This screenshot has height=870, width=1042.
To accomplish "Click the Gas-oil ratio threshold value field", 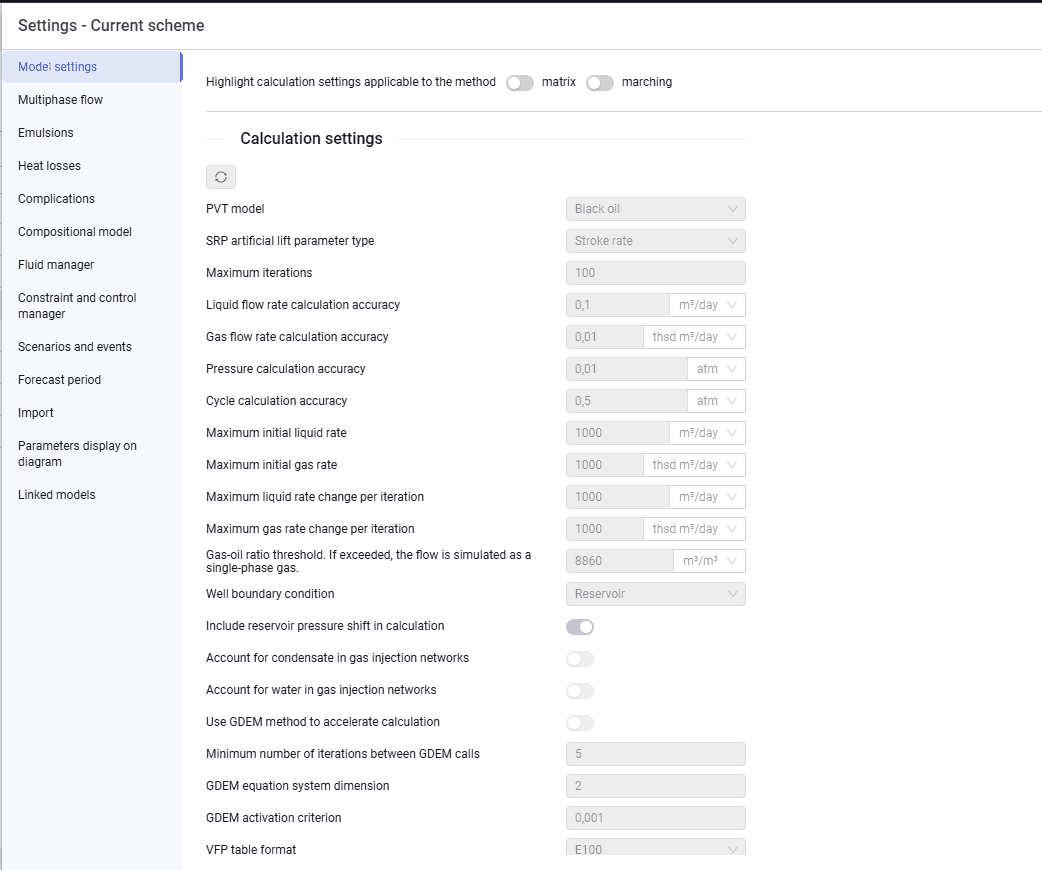I will (x=620, y=561).
